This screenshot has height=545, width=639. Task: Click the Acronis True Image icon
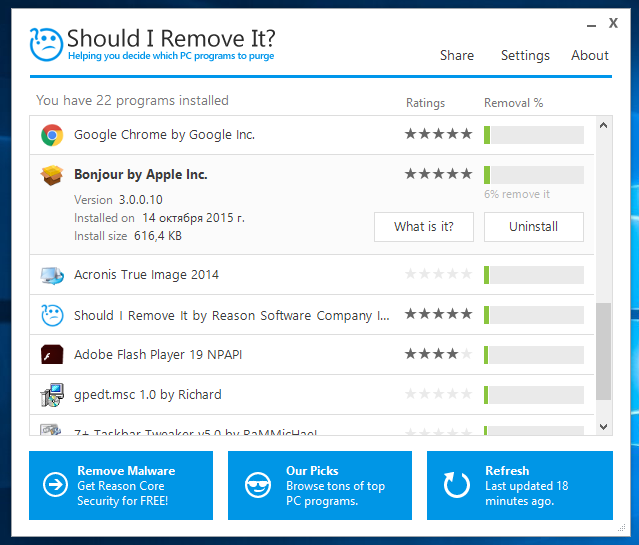coord(52,276)
